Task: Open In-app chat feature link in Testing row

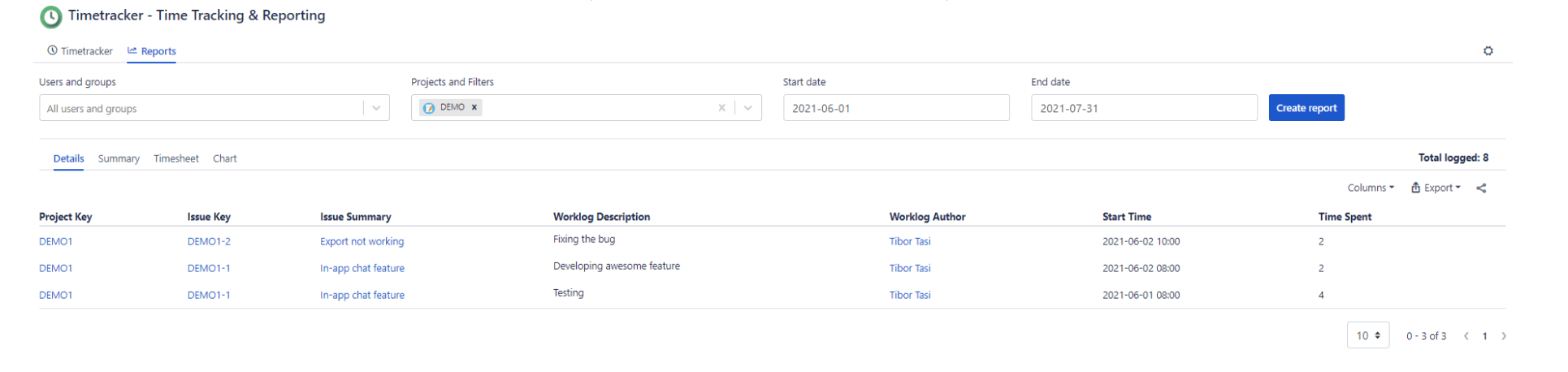Action: tap(362, 295)
